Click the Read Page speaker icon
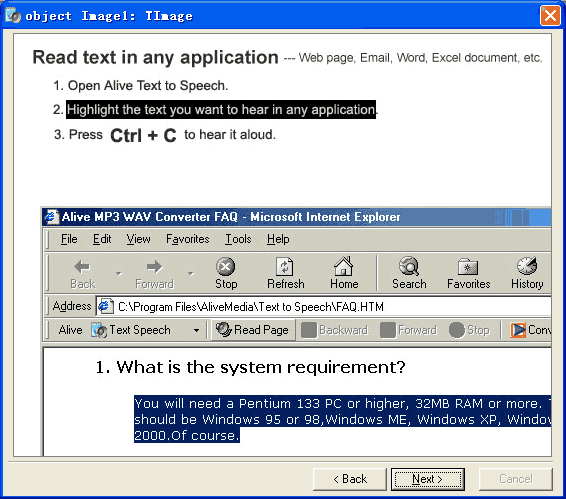 coord(223,329)
